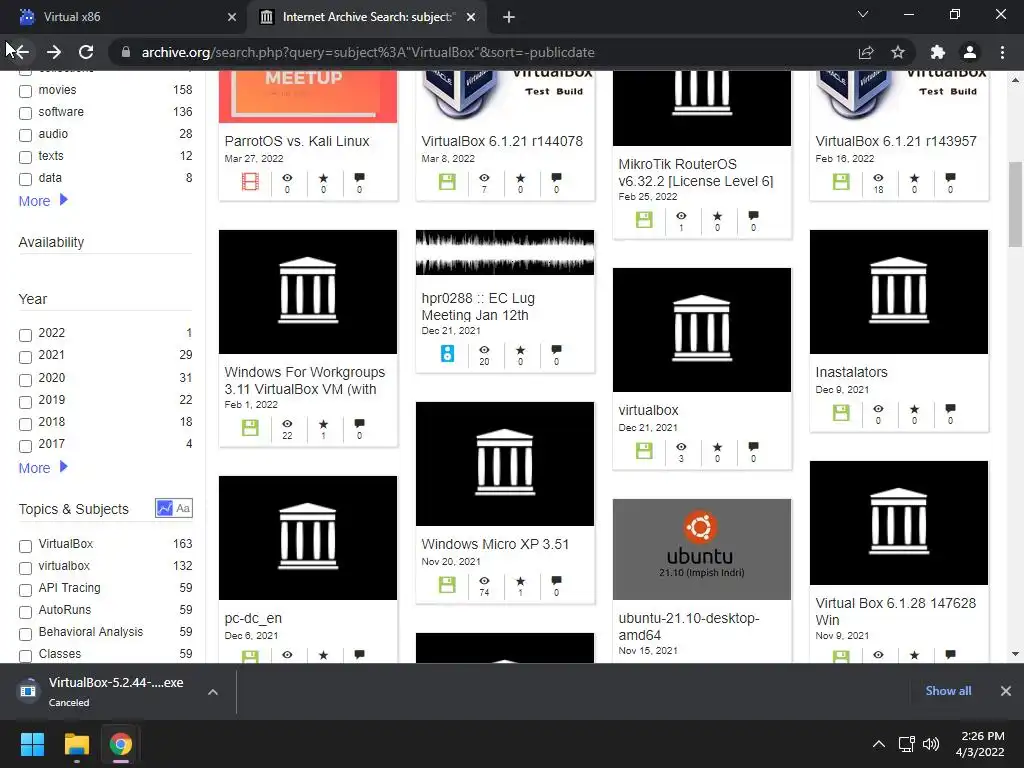Open Chrome three-dot menu
The width and height of the screenshot is (1024, 768).
pyautogui.click(x=1002, y=52)
